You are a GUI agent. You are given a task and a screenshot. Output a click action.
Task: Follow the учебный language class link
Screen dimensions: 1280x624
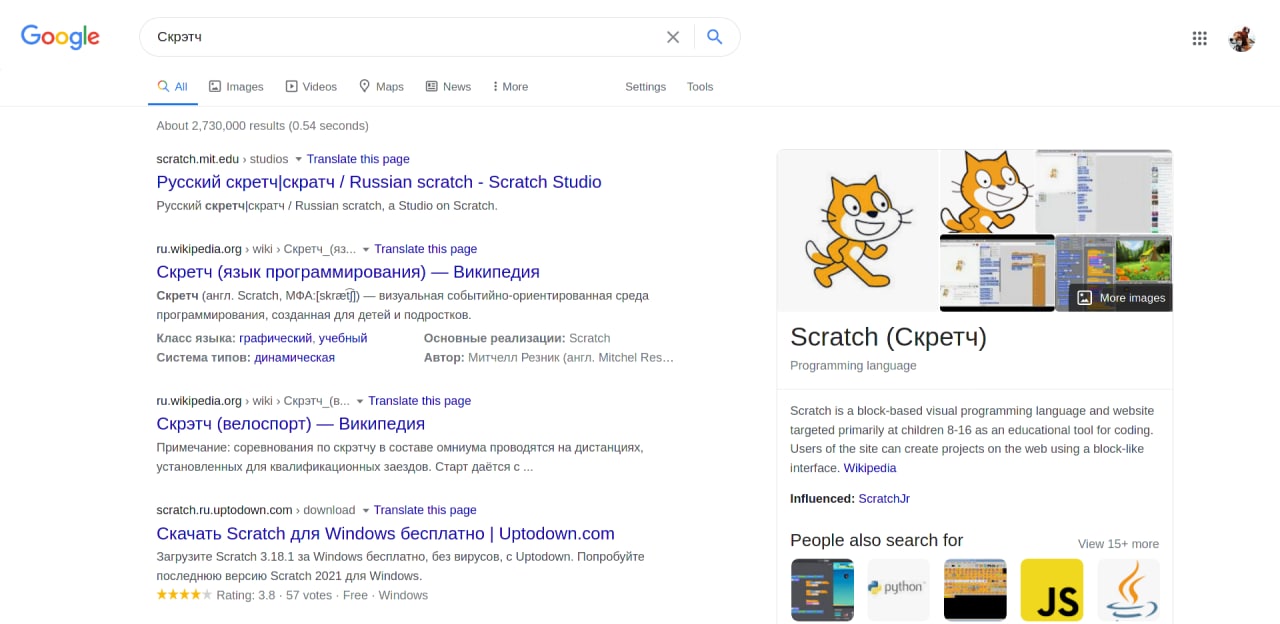click(343, 338)
